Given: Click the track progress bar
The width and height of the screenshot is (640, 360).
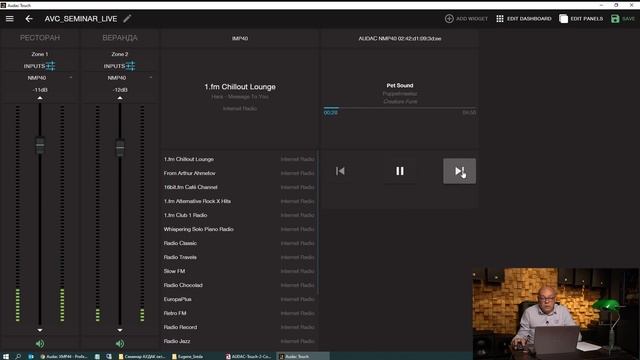Looking at the screenshot, I should coord(400,108).
